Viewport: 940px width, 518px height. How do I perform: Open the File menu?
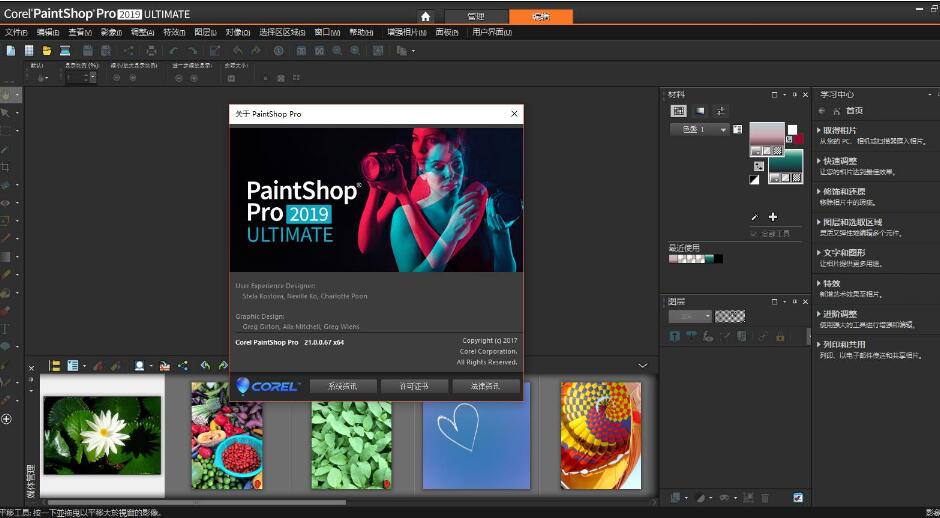point(16,32)
